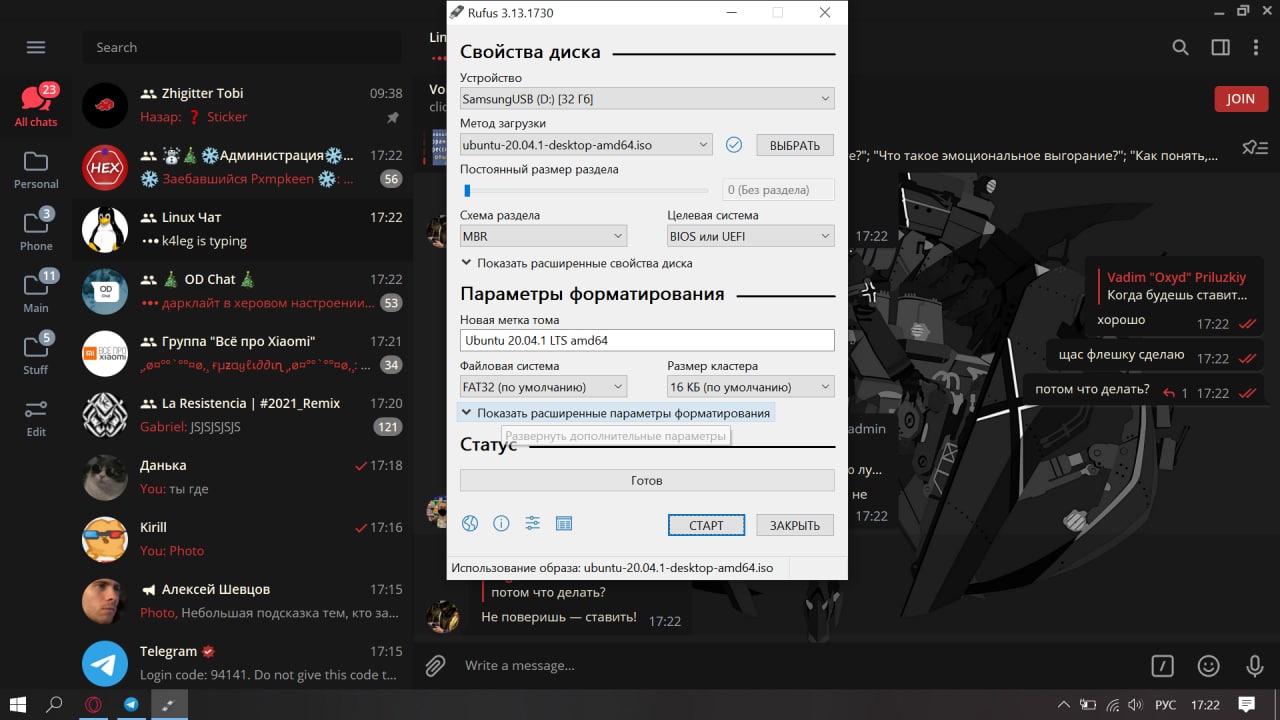Expand advanced format options
1280x720 pixels.
click(x=616, y=413)
